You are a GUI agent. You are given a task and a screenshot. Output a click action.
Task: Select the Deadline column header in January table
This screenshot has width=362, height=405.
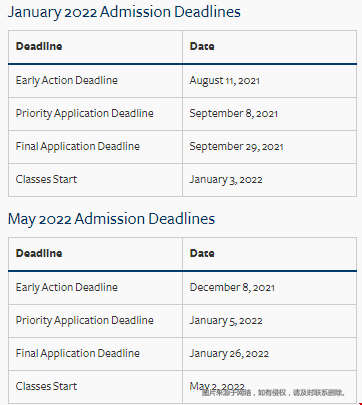point(39,46)
